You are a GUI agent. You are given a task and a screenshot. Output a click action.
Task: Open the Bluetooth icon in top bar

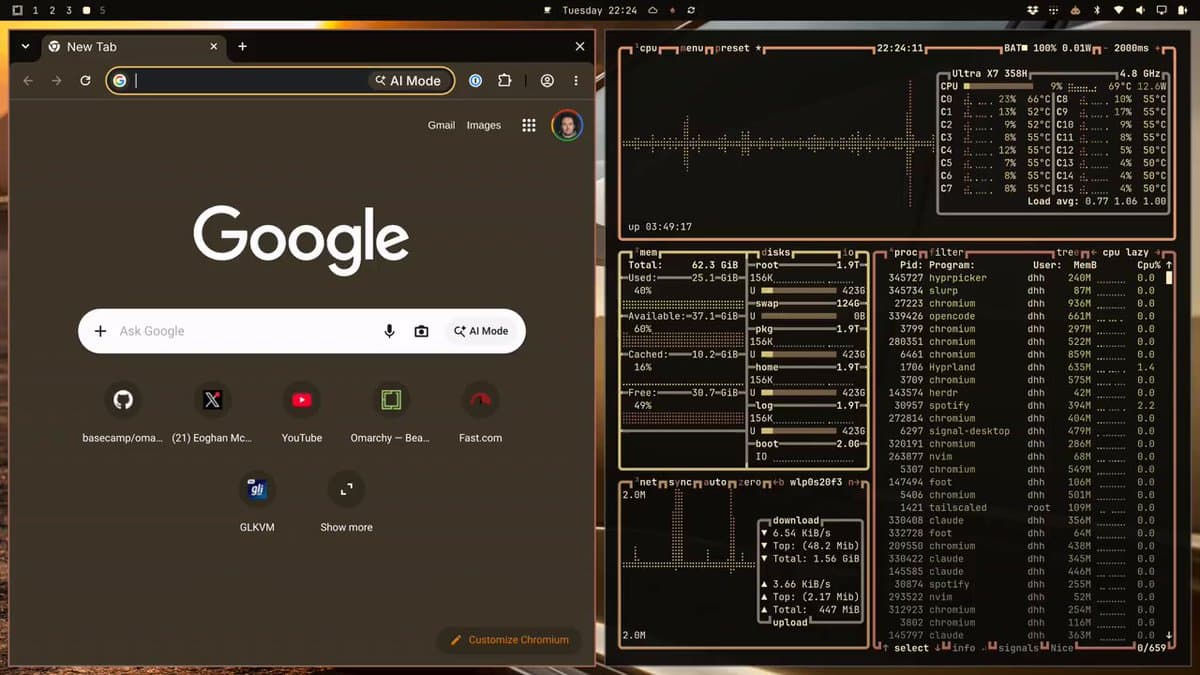click(x=1096, y=10)
